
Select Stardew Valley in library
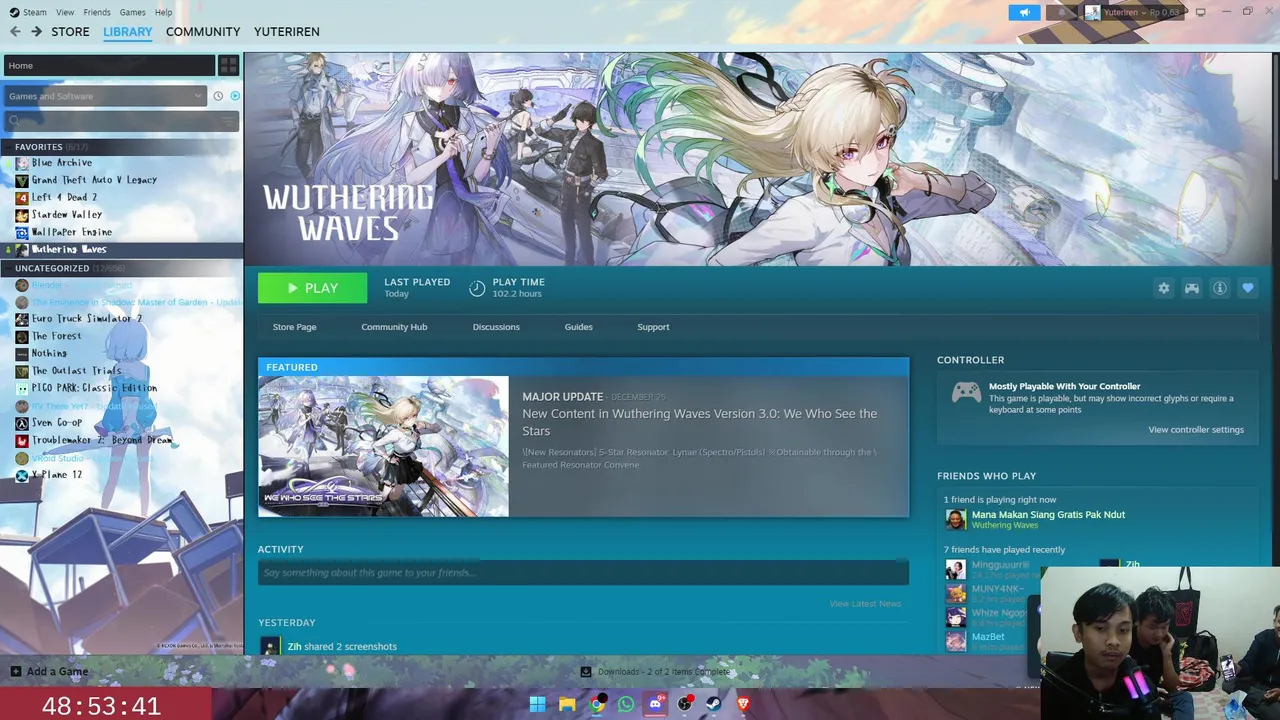click(66, 215)
